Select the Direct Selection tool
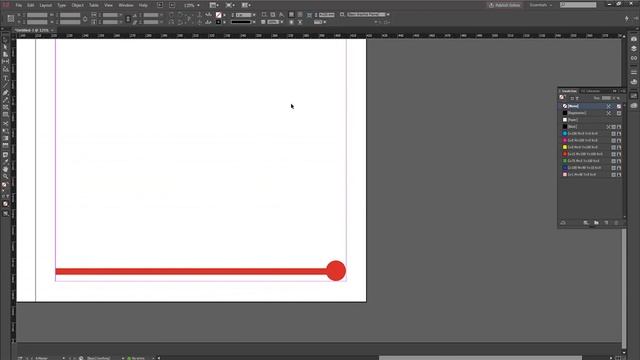Image resolution: width=640 pixels, height=360 pixels. [5, 47]
